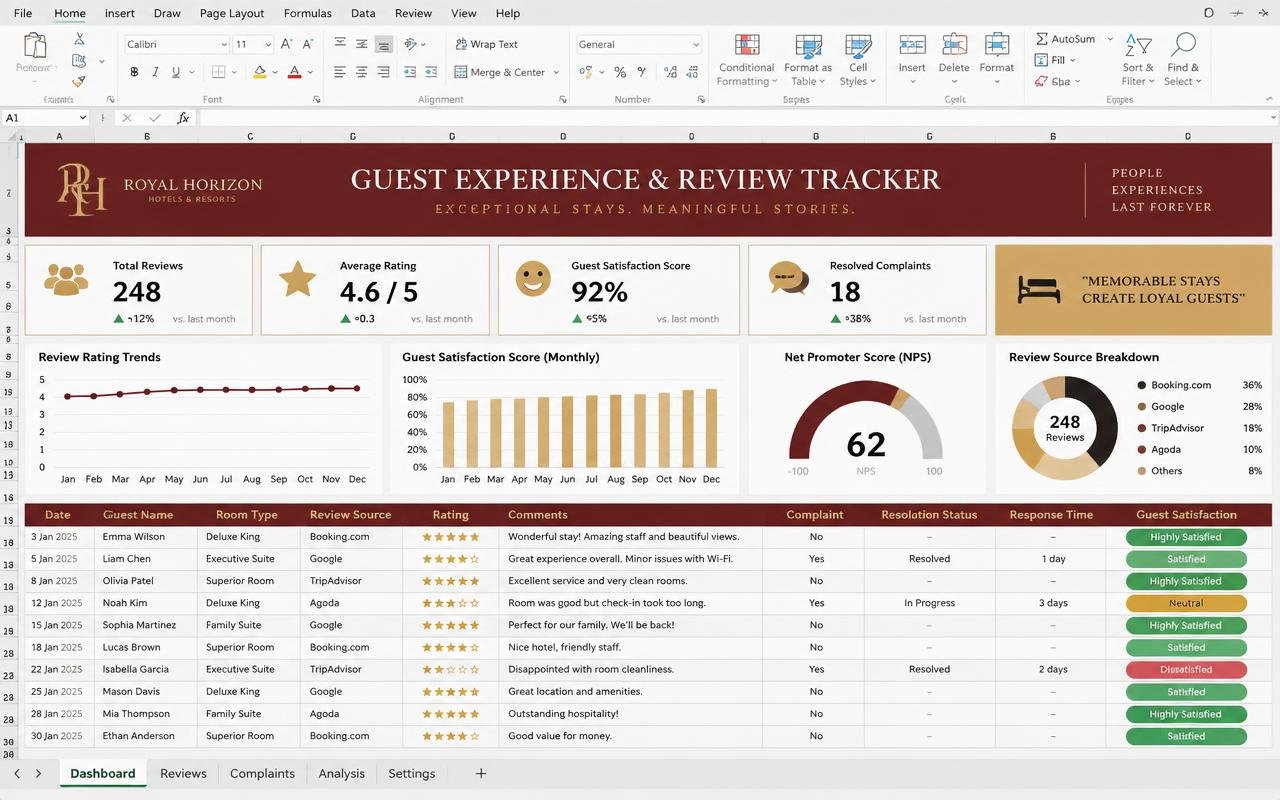
Task: Open Cell Styles gallery
Action: click(858, 60)
